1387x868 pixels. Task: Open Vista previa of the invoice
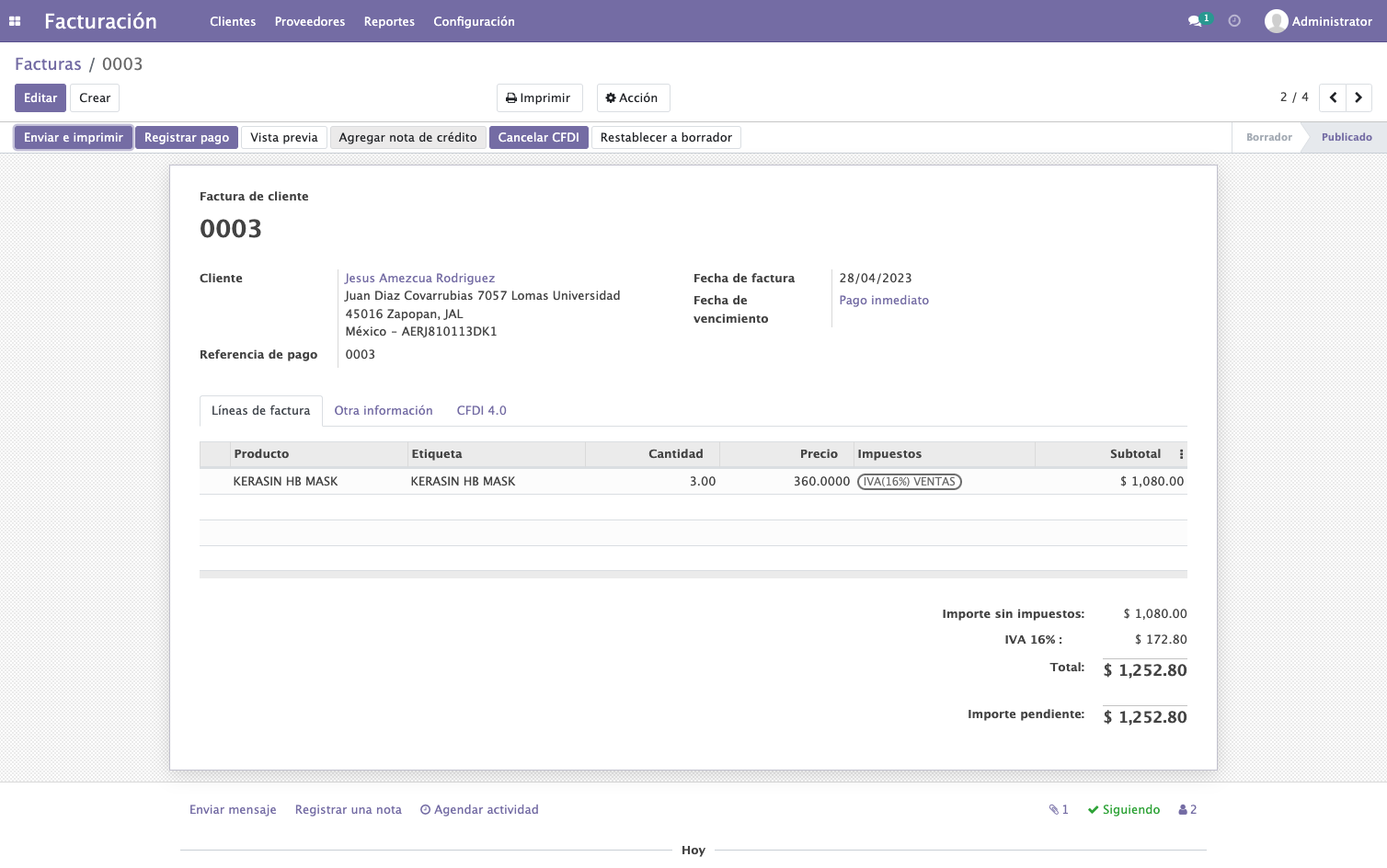point(284,138)
